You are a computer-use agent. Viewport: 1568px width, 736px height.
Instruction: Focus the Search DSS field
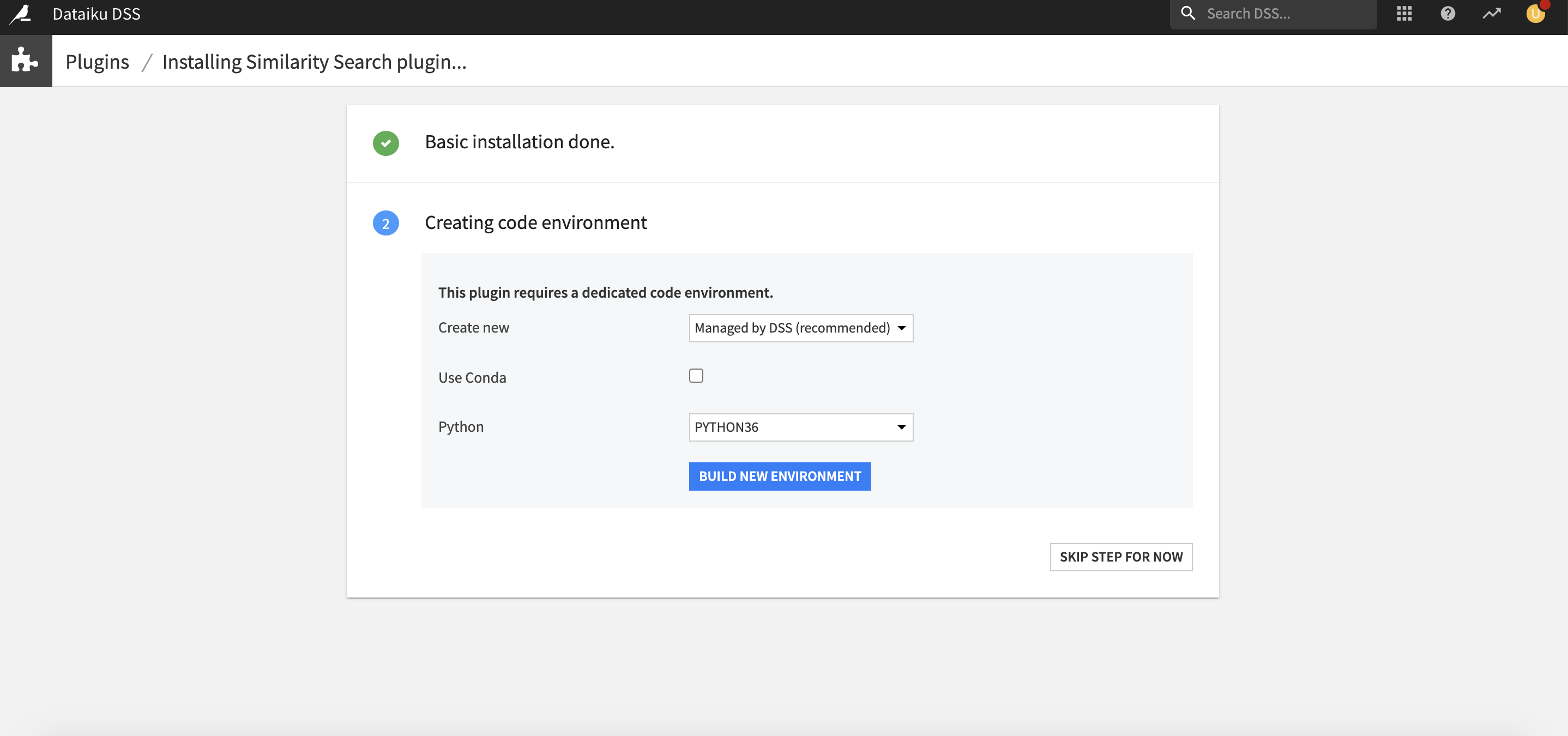pyautogui.click(x=1284, y=14)
